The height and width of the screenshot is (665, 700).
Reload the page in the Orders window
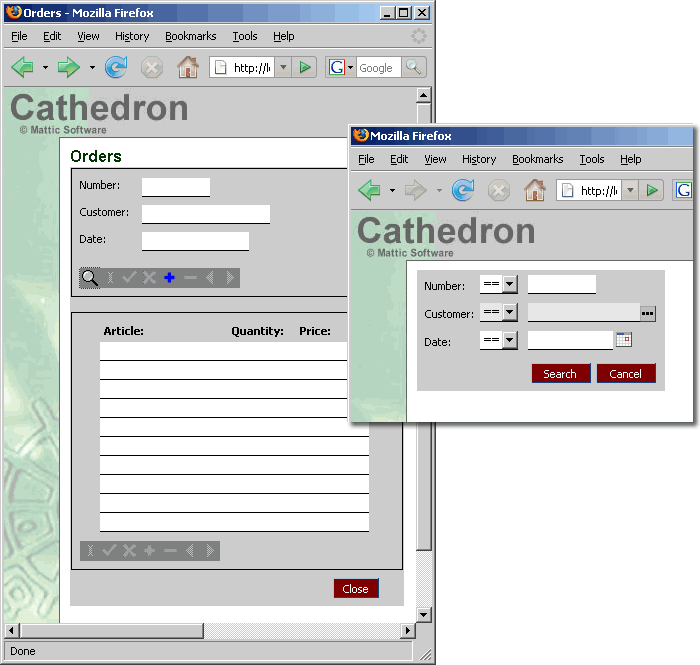tap(116, 68)
